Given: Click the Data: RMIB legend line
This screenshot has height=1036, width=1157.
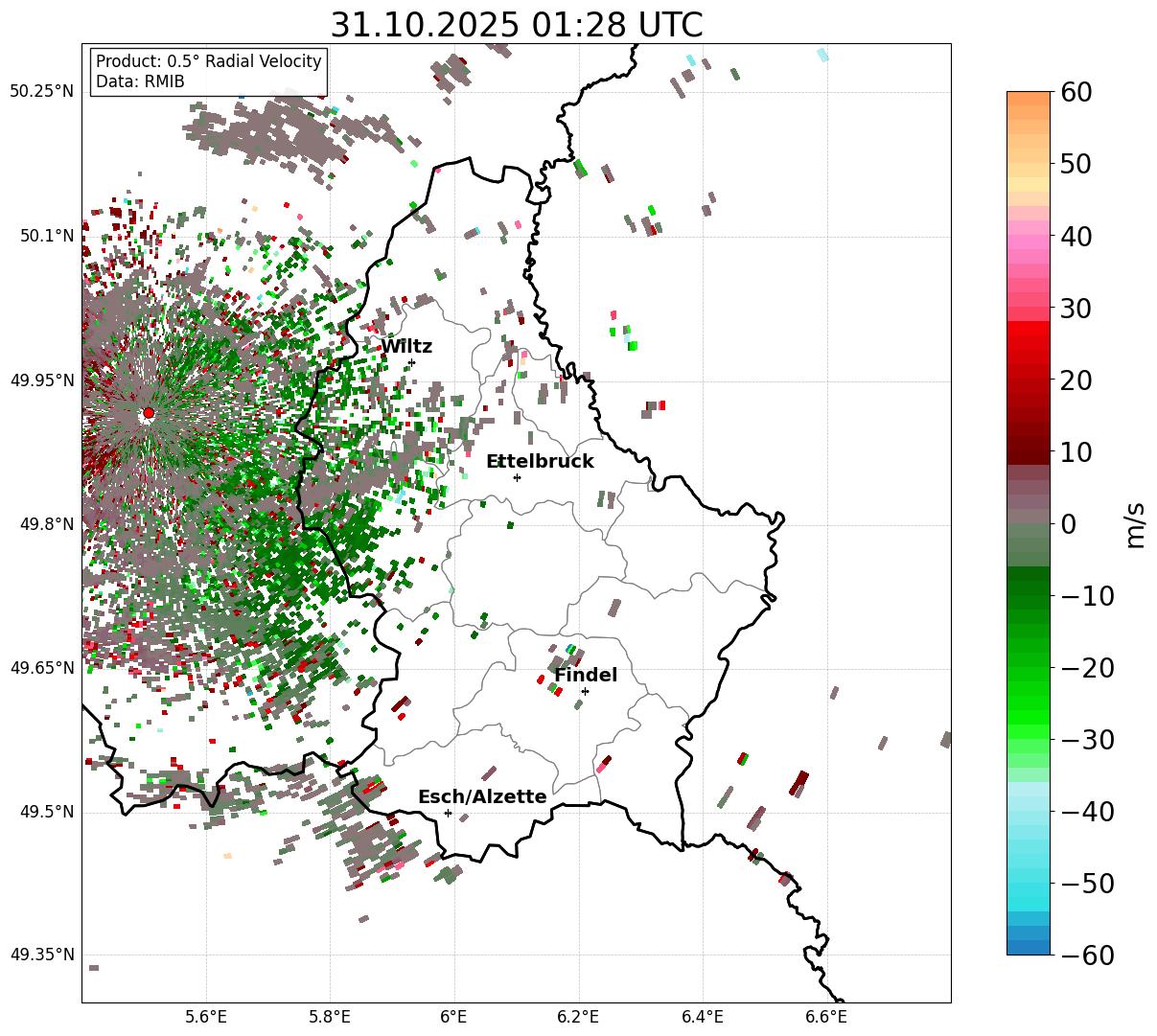Looking at the screenshot, I should coord(140,81).
